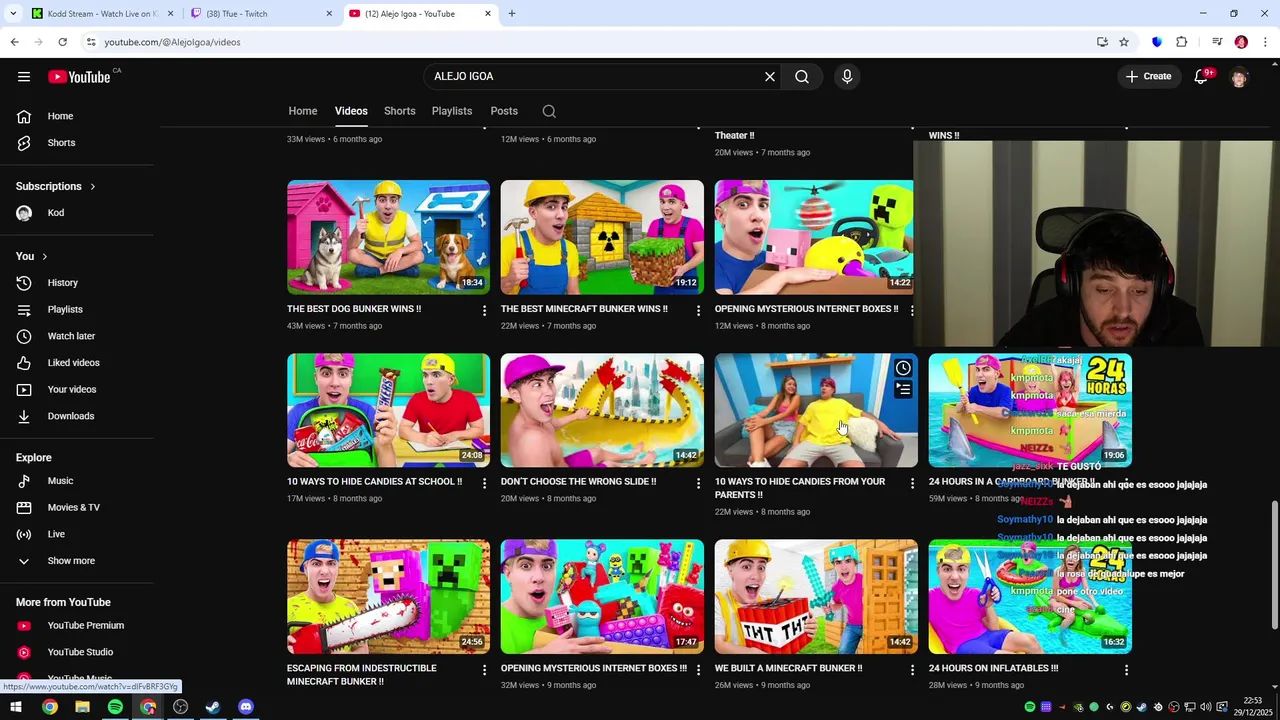Open options for DON'T CHOOSE THE WRONG SLIDE
The width and height of the screenshot is (1280, 720).
(x=699, y=484)
